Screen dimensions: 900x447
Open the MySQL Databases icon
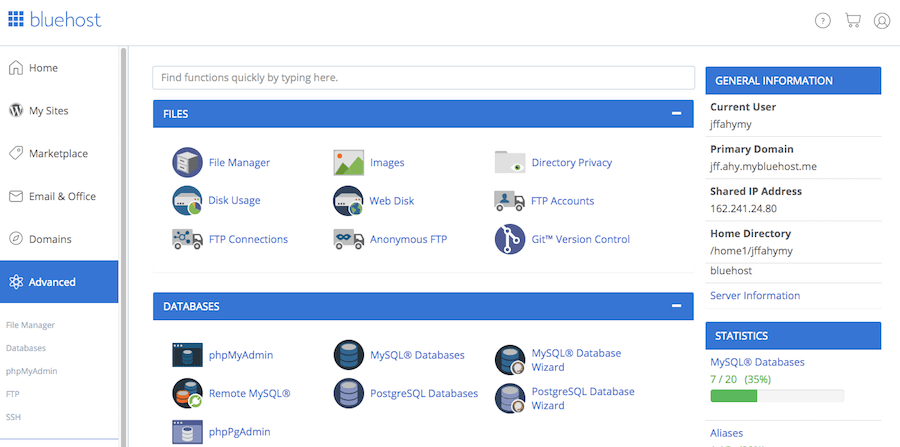(348, 355)
